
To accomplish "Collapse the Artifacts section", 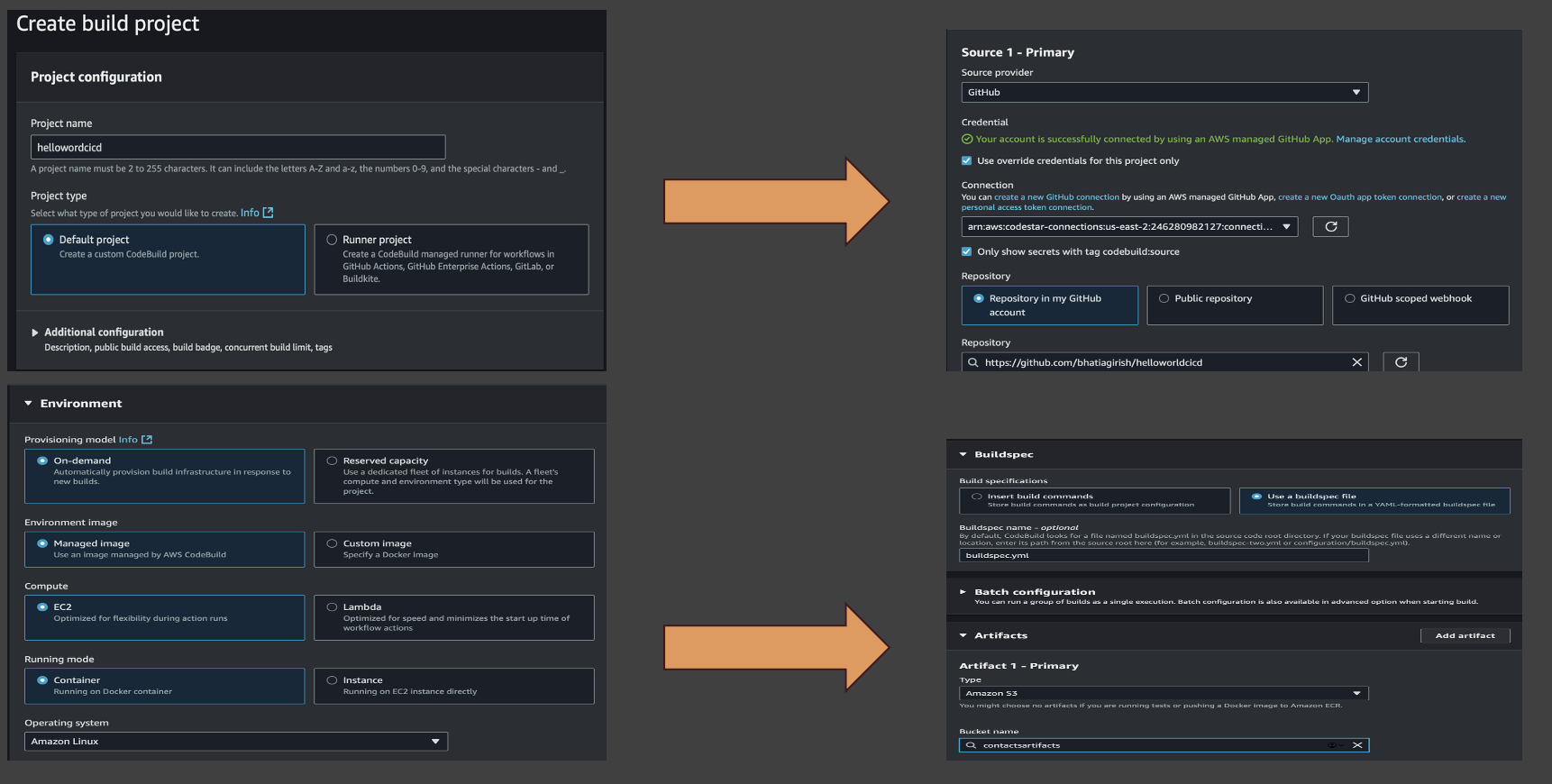I will click(963, 635).
